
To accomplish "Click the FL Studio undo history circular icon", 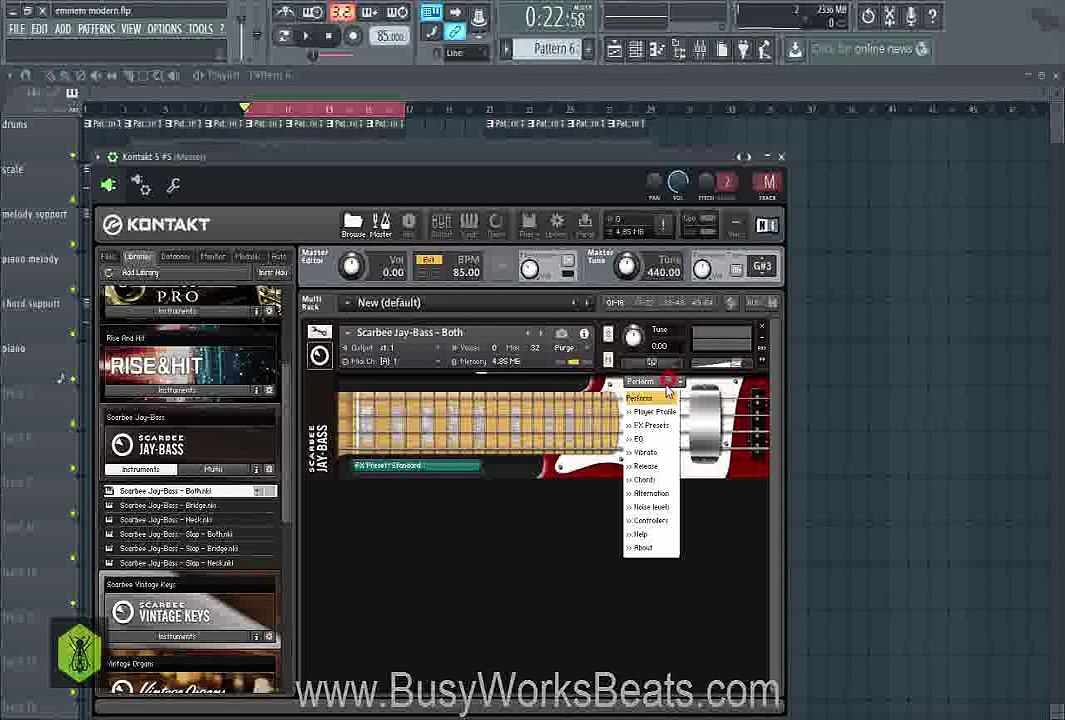I will (867, 15).
